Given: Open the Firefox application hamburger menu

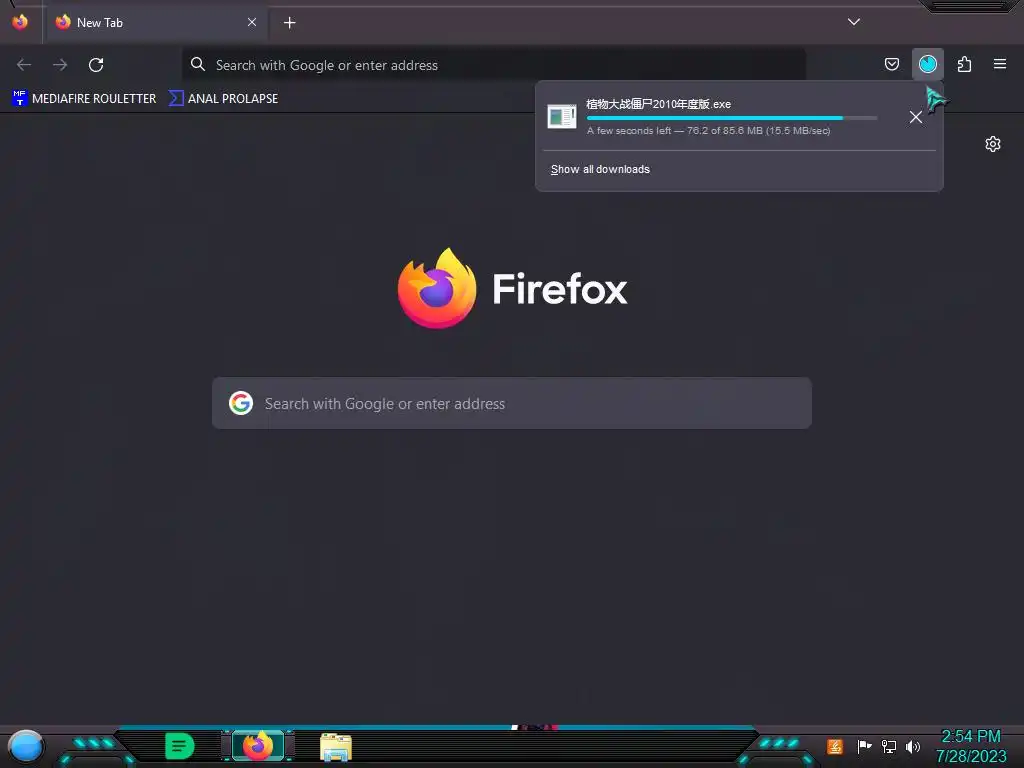Looking at the screenshot, I should [1000, 64].
